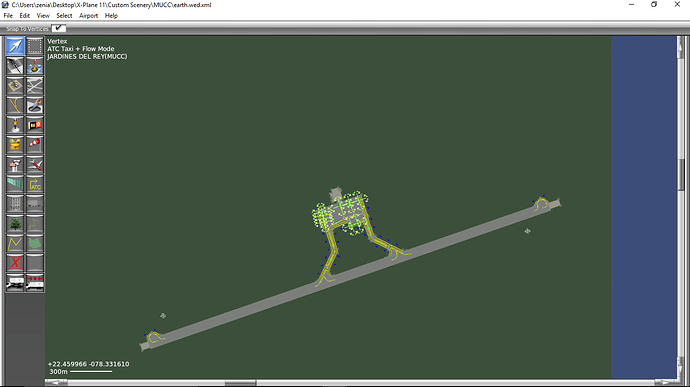
Task: Click the horizontal scrollbar thumb
Action: 240,383
